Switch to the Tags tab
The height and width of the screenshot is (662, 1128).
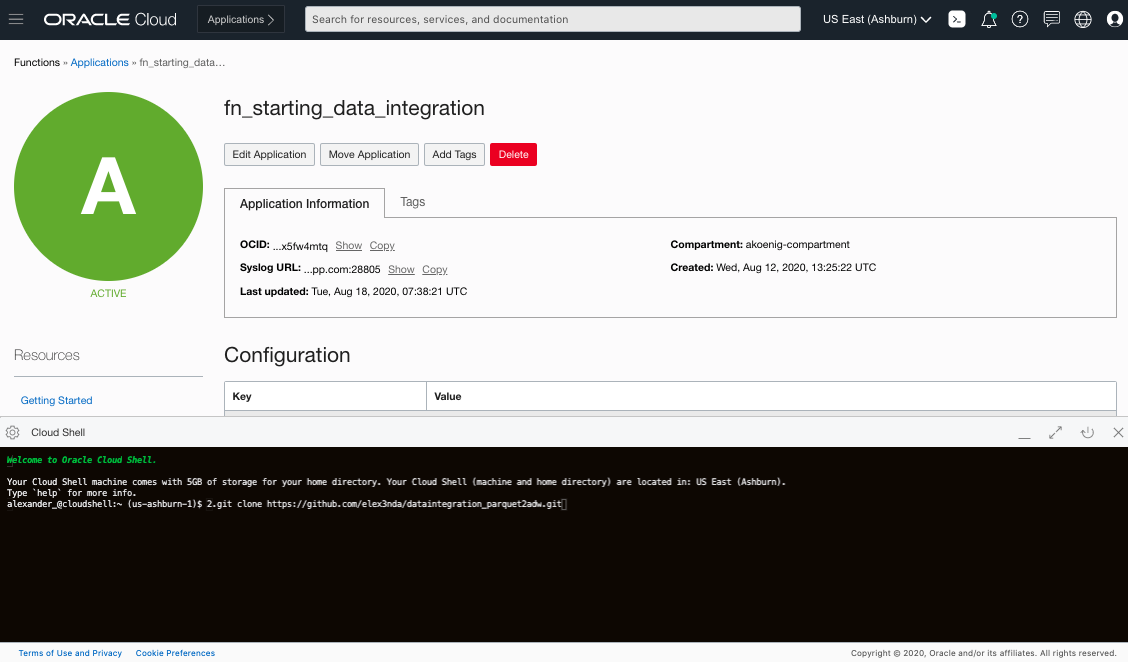[x=412, y=201]
